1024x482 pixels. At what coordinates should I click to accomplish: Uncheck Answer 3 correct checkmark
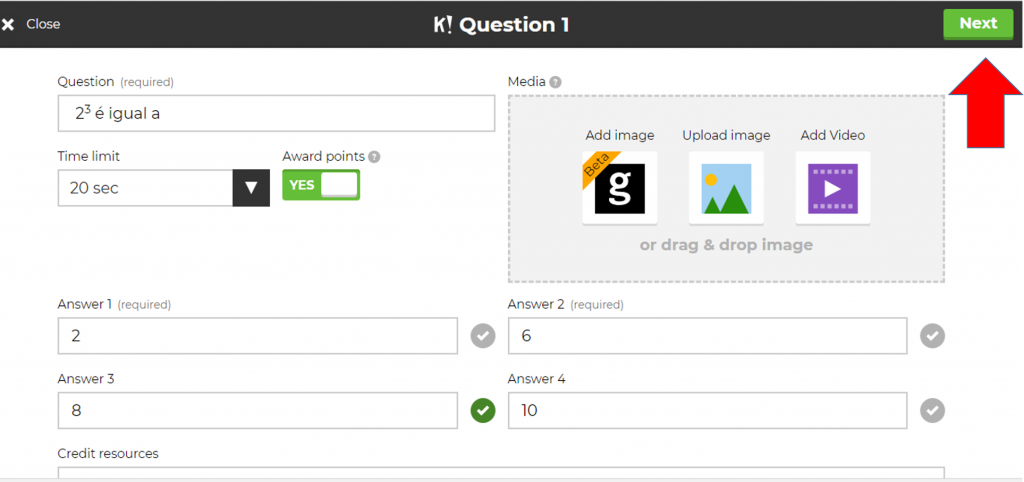(483, 410)
